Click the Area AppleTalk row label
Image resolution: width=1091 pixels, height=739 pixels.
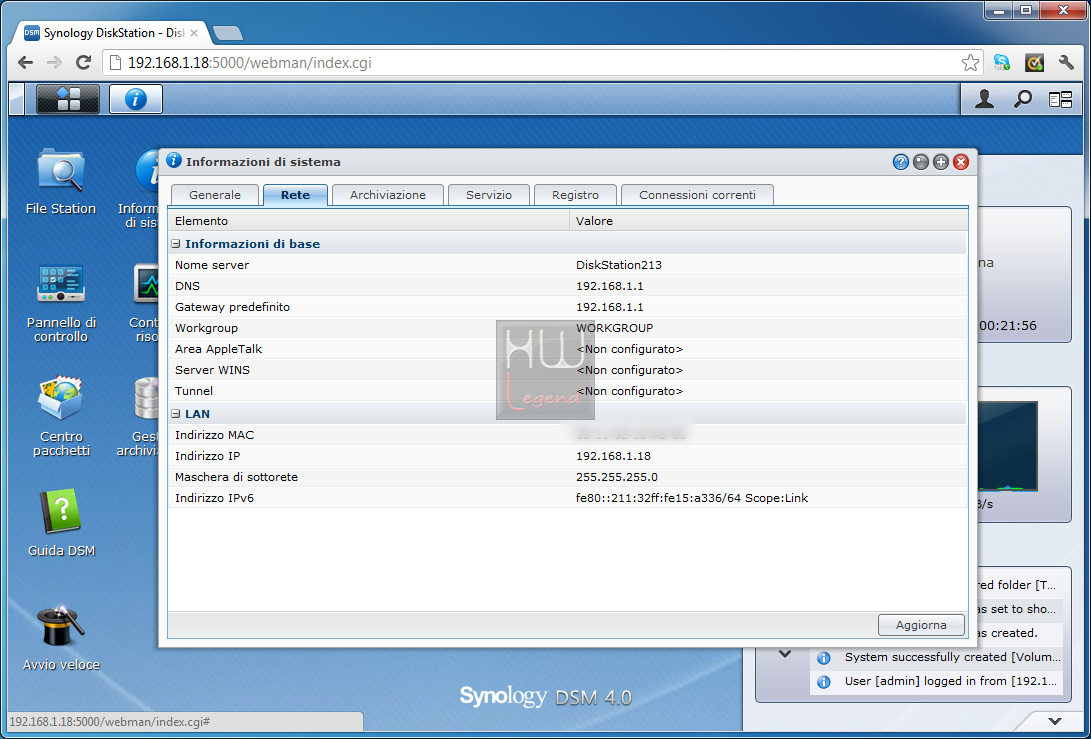click(218, 349)
